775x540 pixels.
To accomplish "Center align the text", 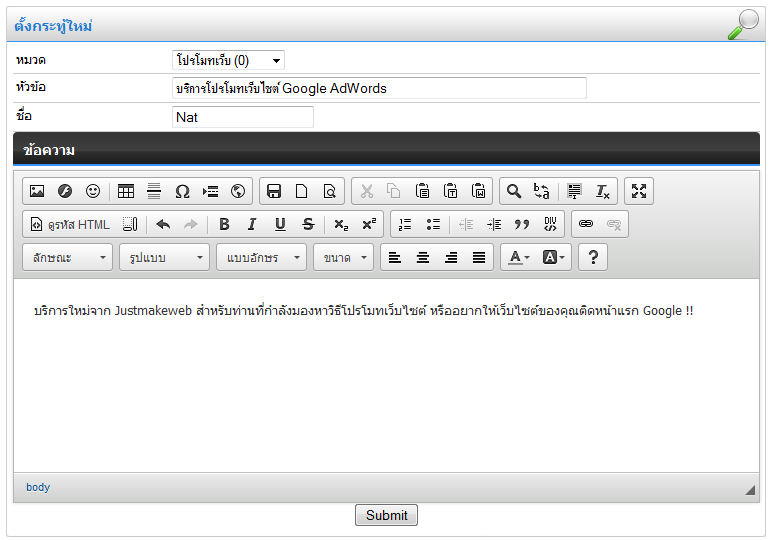I will coord(423,257).
